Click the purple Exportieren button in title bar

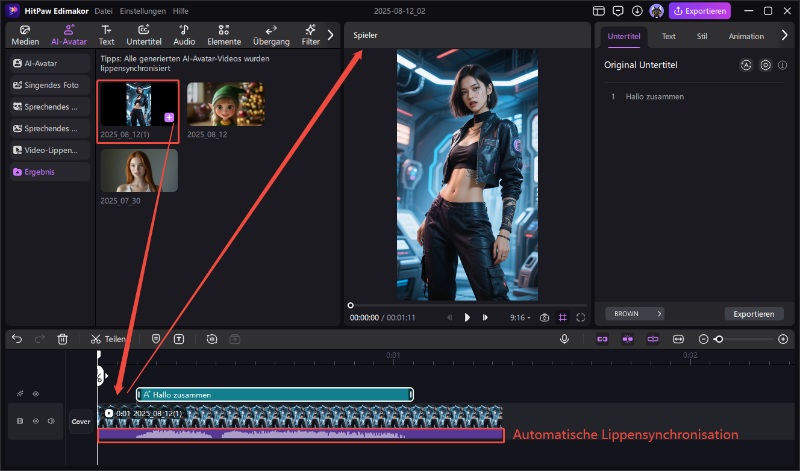[699, 11]
